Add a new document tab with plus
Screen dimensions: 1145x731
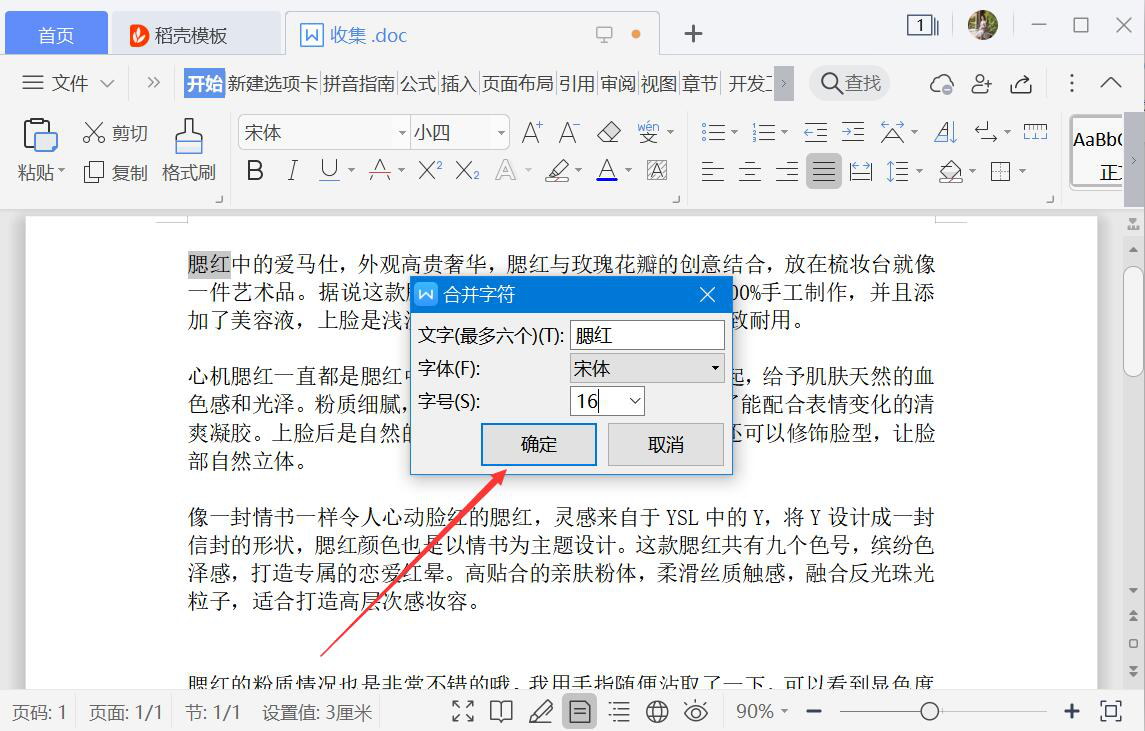pos(693,34)
